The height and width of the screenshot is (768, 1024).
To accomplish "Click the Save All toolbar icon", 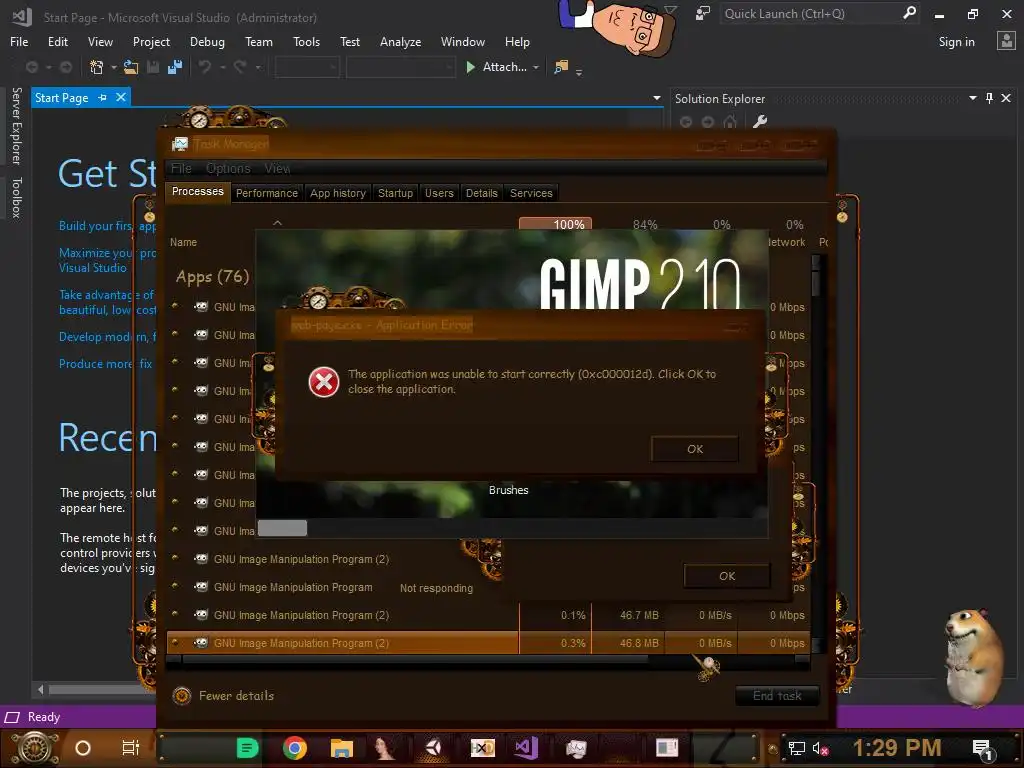I will point(174,67).
